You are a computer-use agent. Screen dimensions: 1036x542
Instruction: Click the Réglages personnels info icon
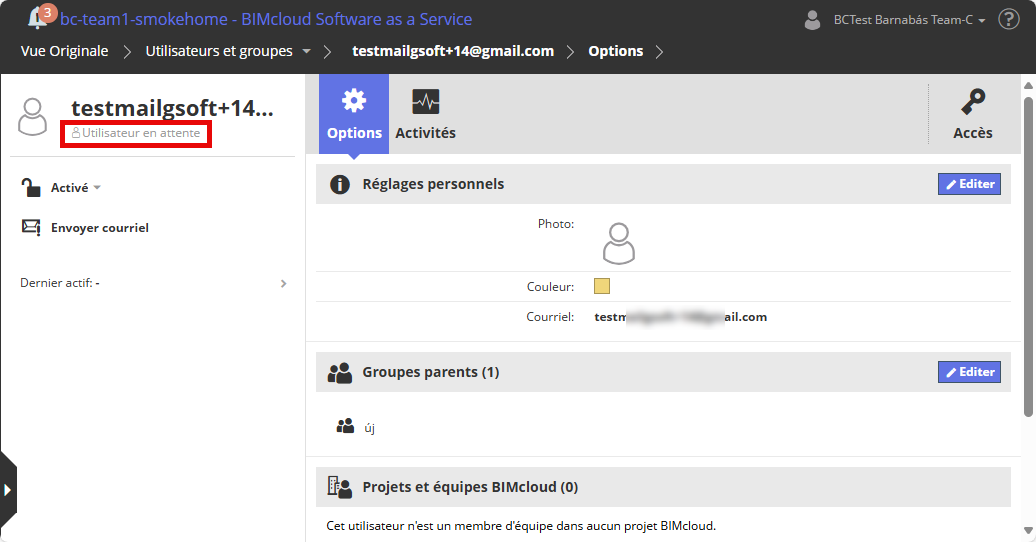point(340,184)
